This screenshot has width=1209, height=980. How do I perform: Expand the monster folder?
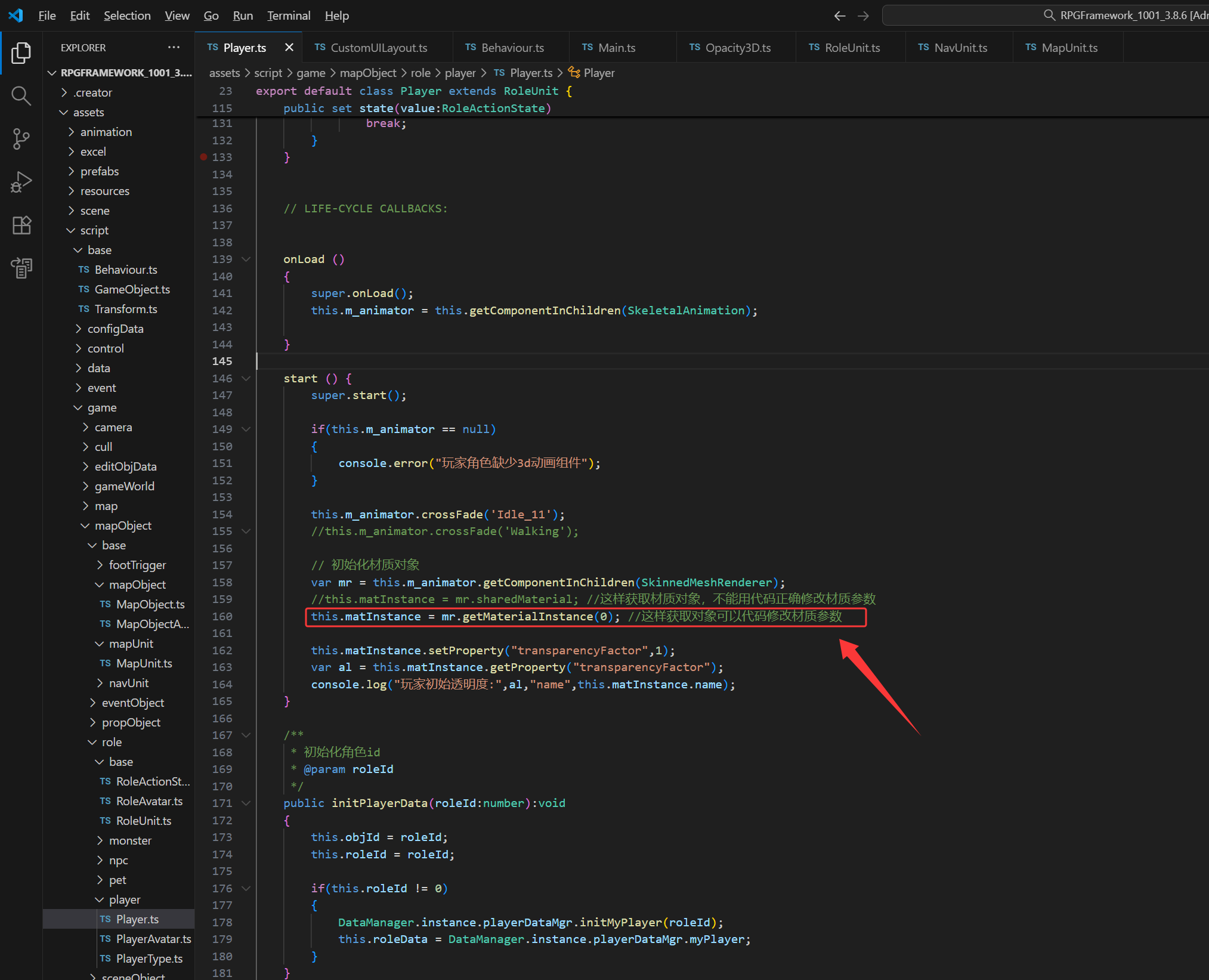pyautogui.click(x=130, y=840)
